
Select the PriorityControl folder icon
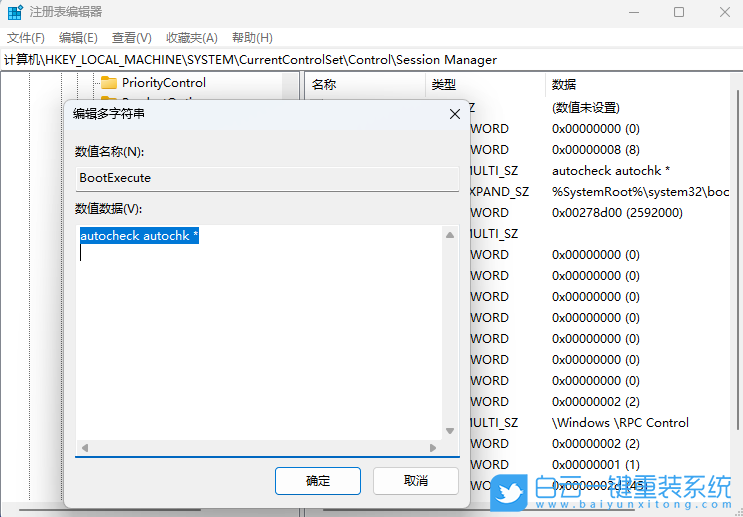pos(109,83)
